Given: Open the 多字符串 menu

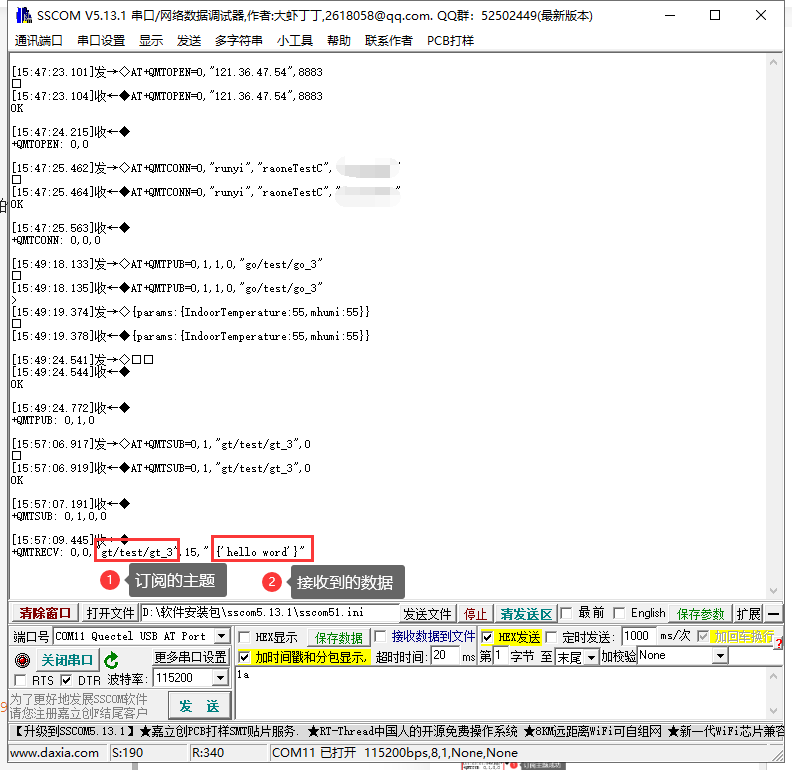Looking at the screenshot, I should [x=238, y=40].
